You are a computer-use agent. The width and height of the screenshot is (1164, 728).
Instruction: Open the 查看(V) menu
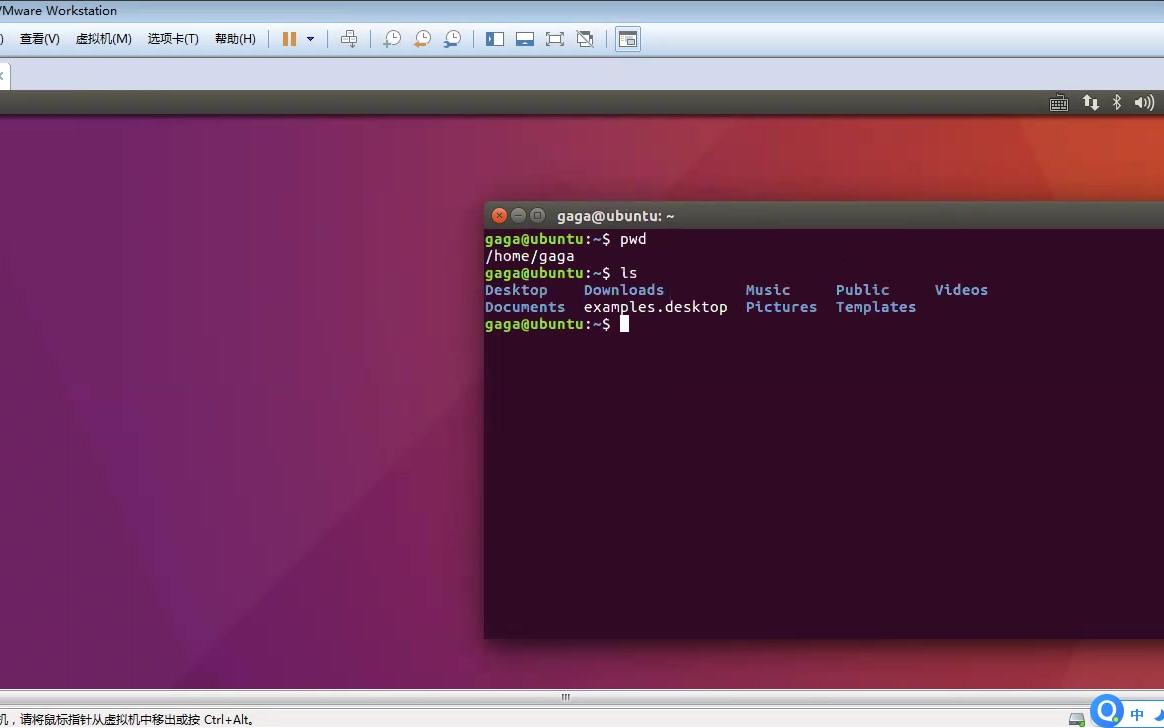pos(39,38)
